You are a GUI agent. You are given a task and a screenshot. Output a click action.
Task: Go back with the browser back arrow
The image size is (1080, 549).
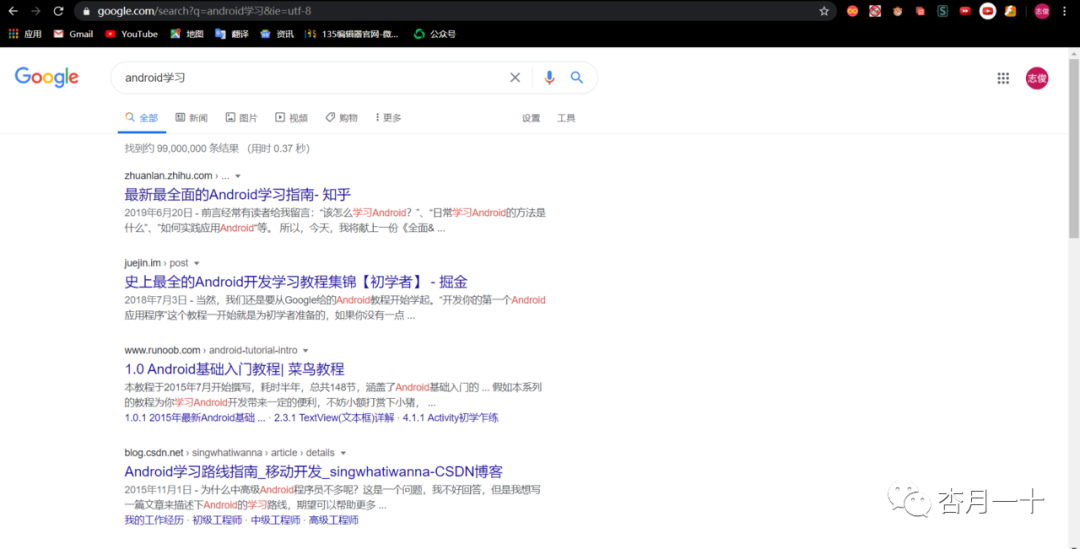point(13,11)
